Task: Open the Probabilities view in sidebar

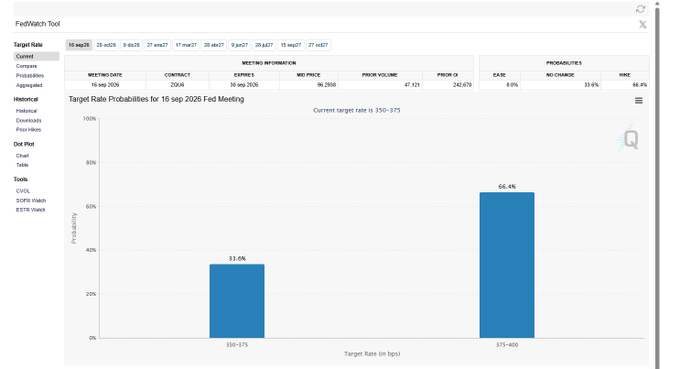Action: [x=30, y=76]
